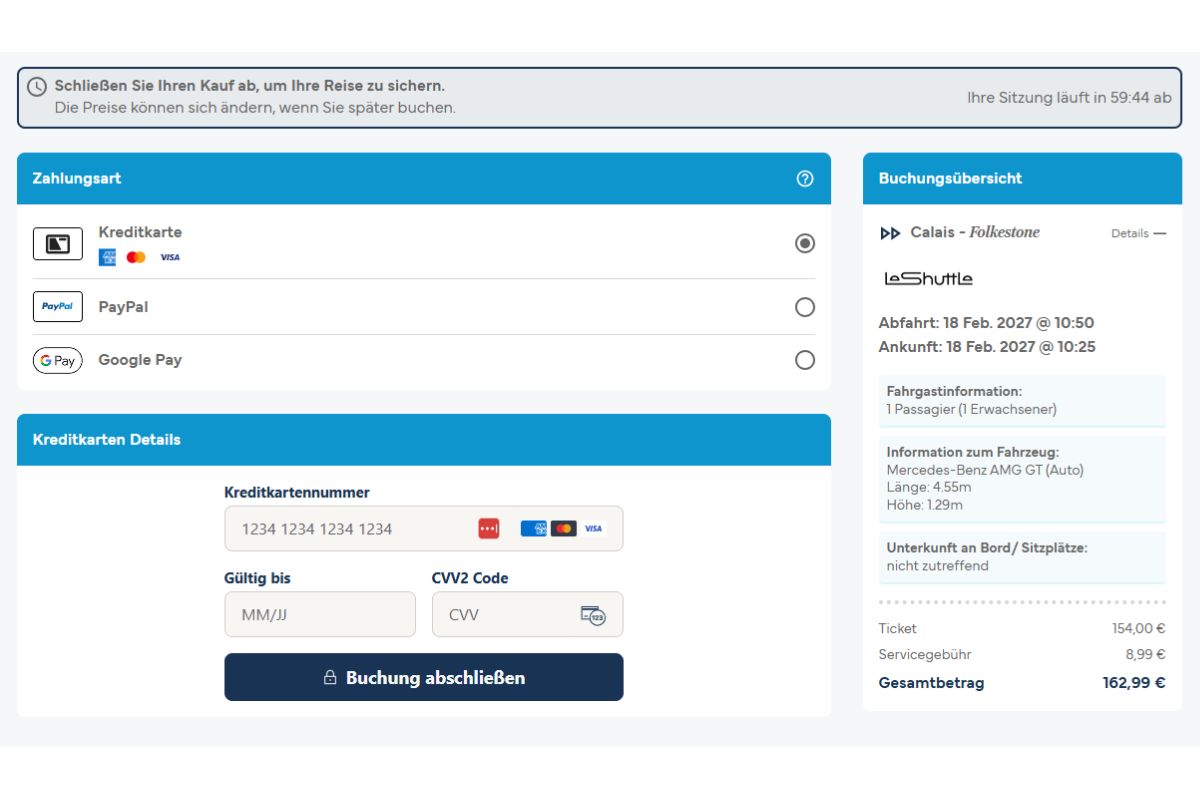Click the Kreditkarte card icon
This screenshot has height=800, width=1200.
pos(58,243)
